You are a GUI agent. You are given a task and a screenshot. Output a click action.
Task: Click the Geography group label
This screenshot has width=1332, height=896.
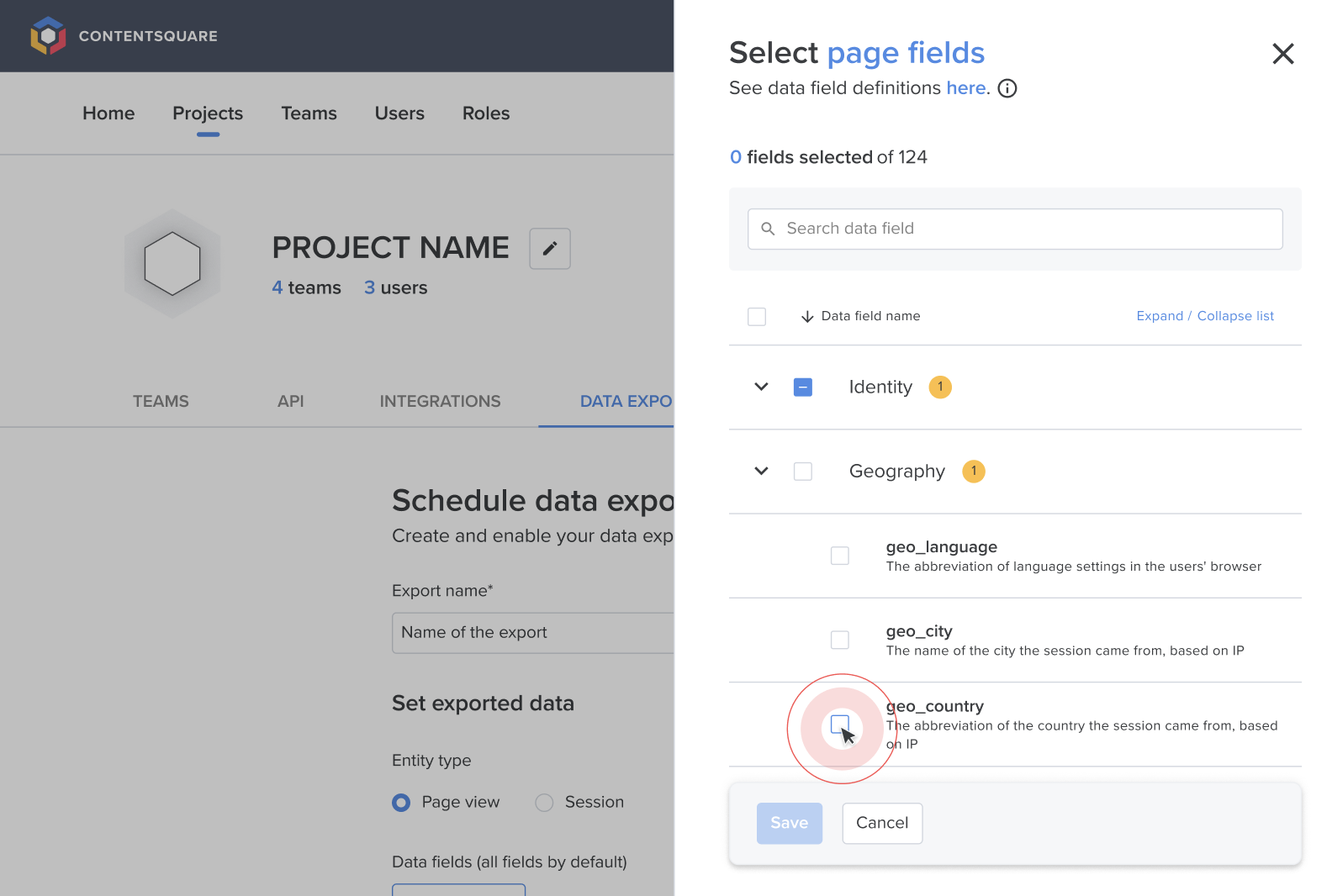click(896, 472)
